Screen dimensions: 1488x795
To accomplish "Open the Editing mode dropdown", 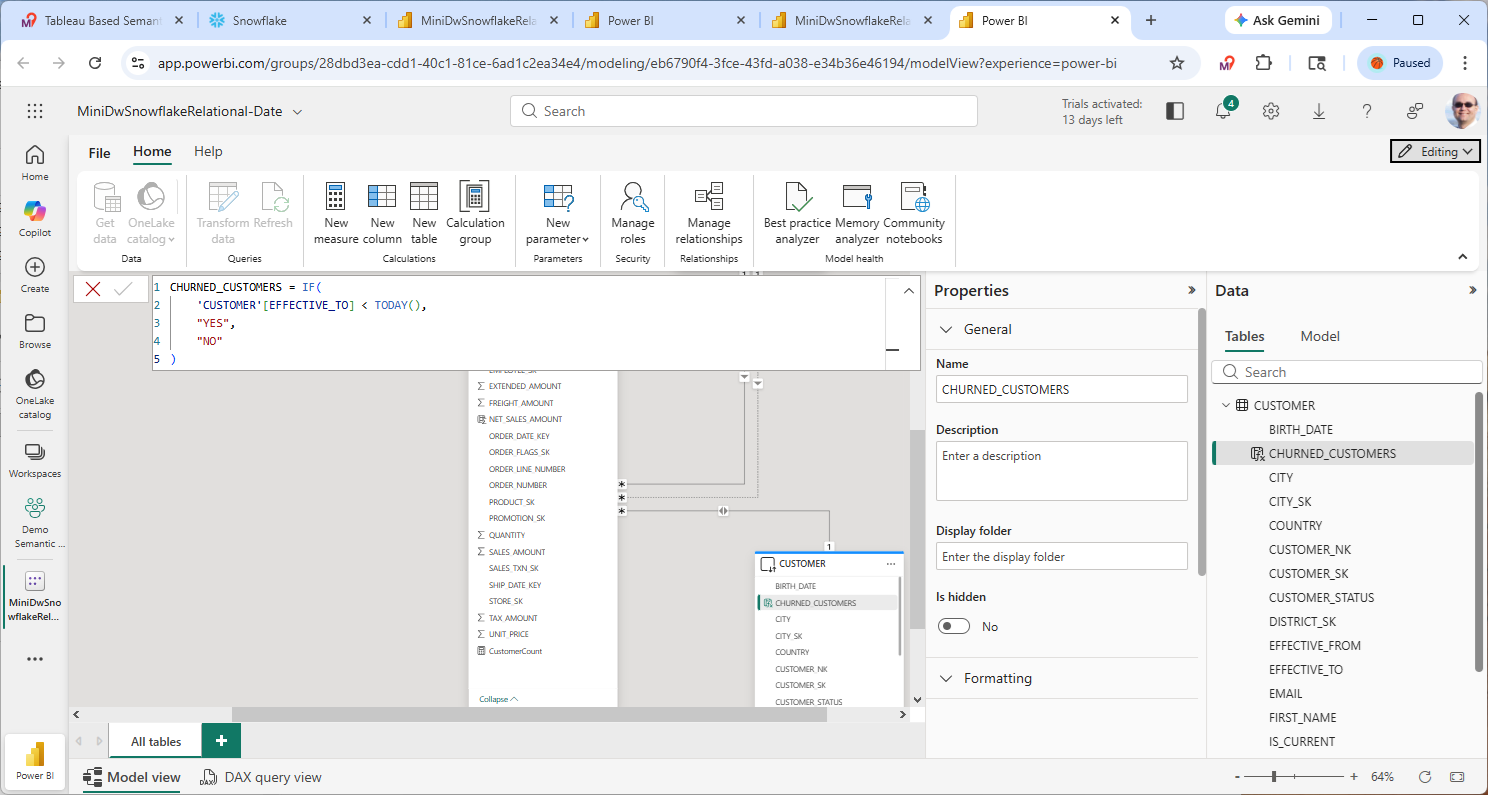I will (x=1435, y=151).
